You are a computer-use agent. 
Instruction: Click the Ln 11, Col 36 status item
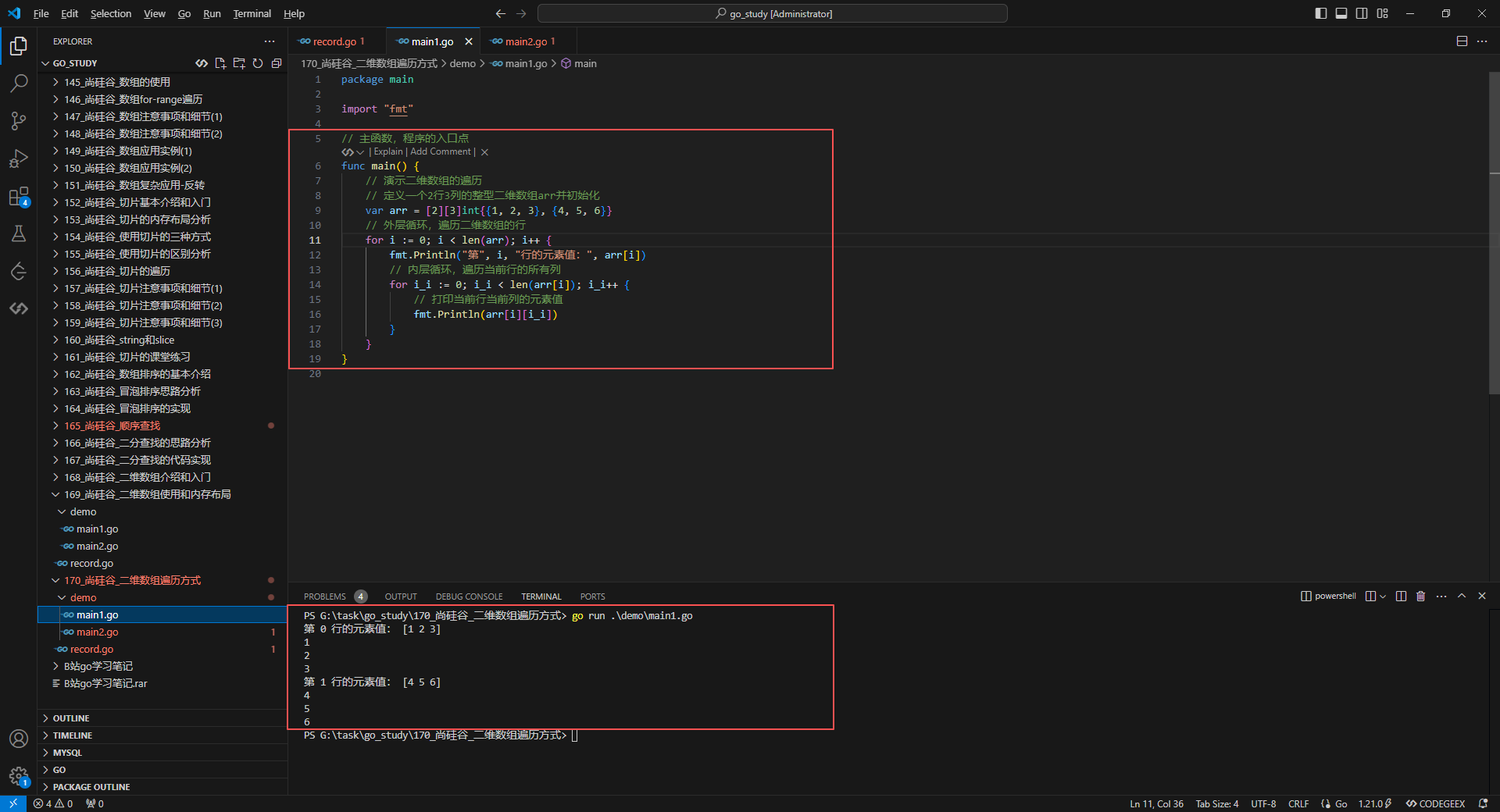point(1156,803)
